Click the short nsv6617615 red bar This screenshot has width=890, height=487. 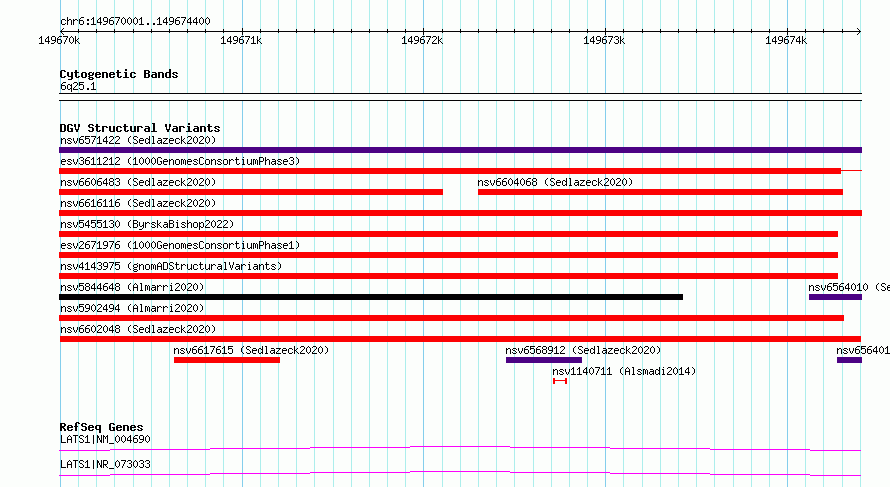click(x=226, y=360)
